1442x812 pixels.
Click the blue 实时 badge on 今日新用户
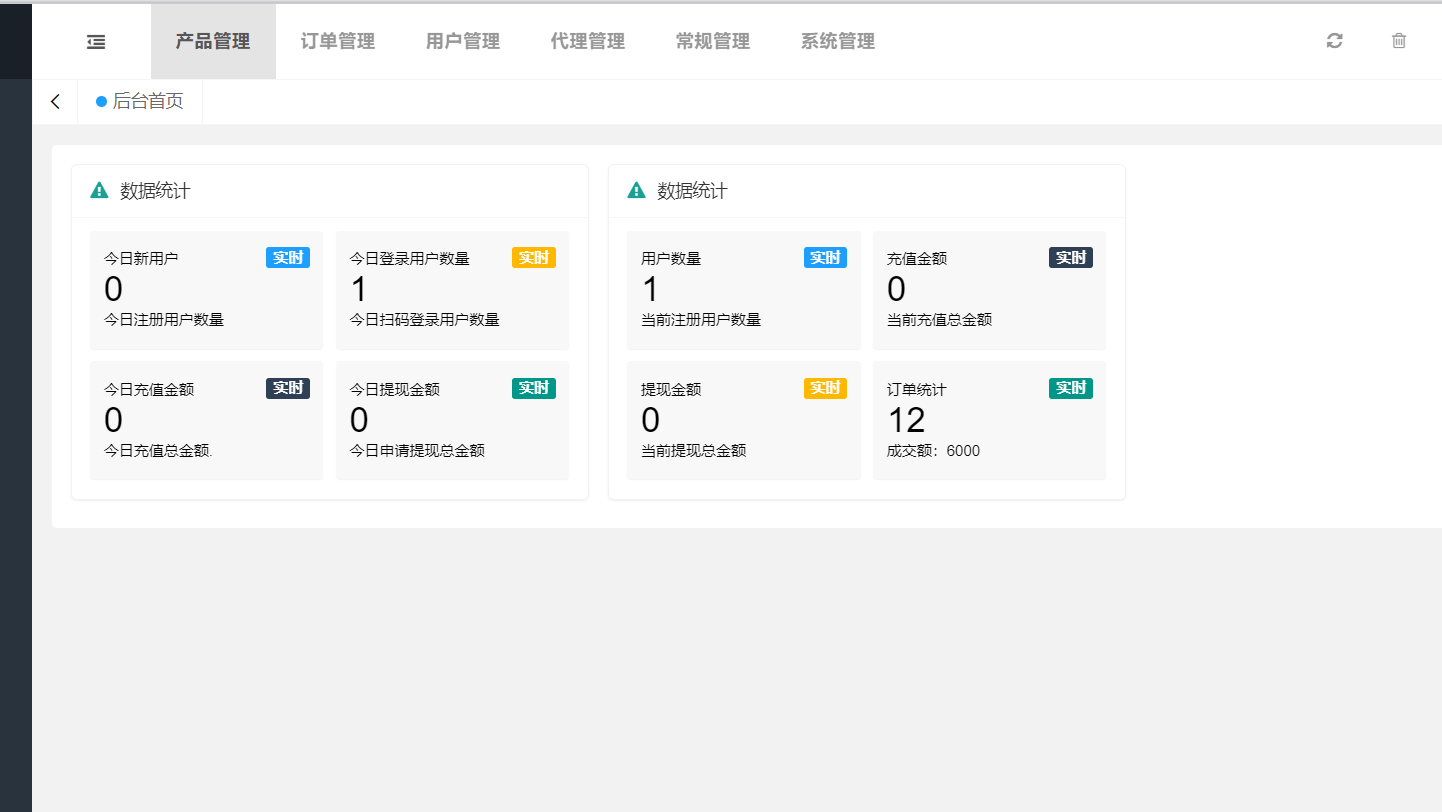tap(287, 258)
